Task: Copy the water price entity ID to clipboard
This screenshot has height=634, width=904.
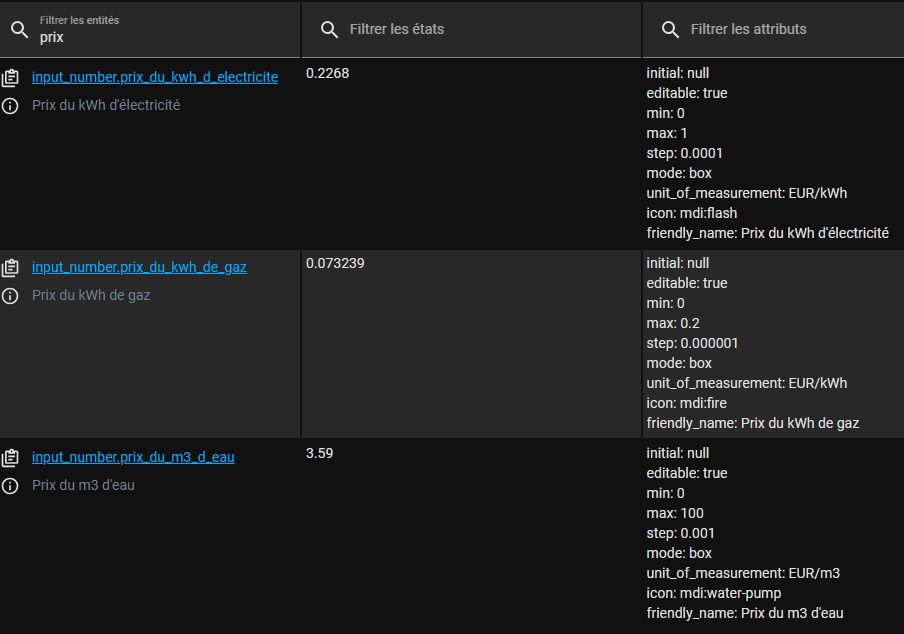Action: point(11,458)
